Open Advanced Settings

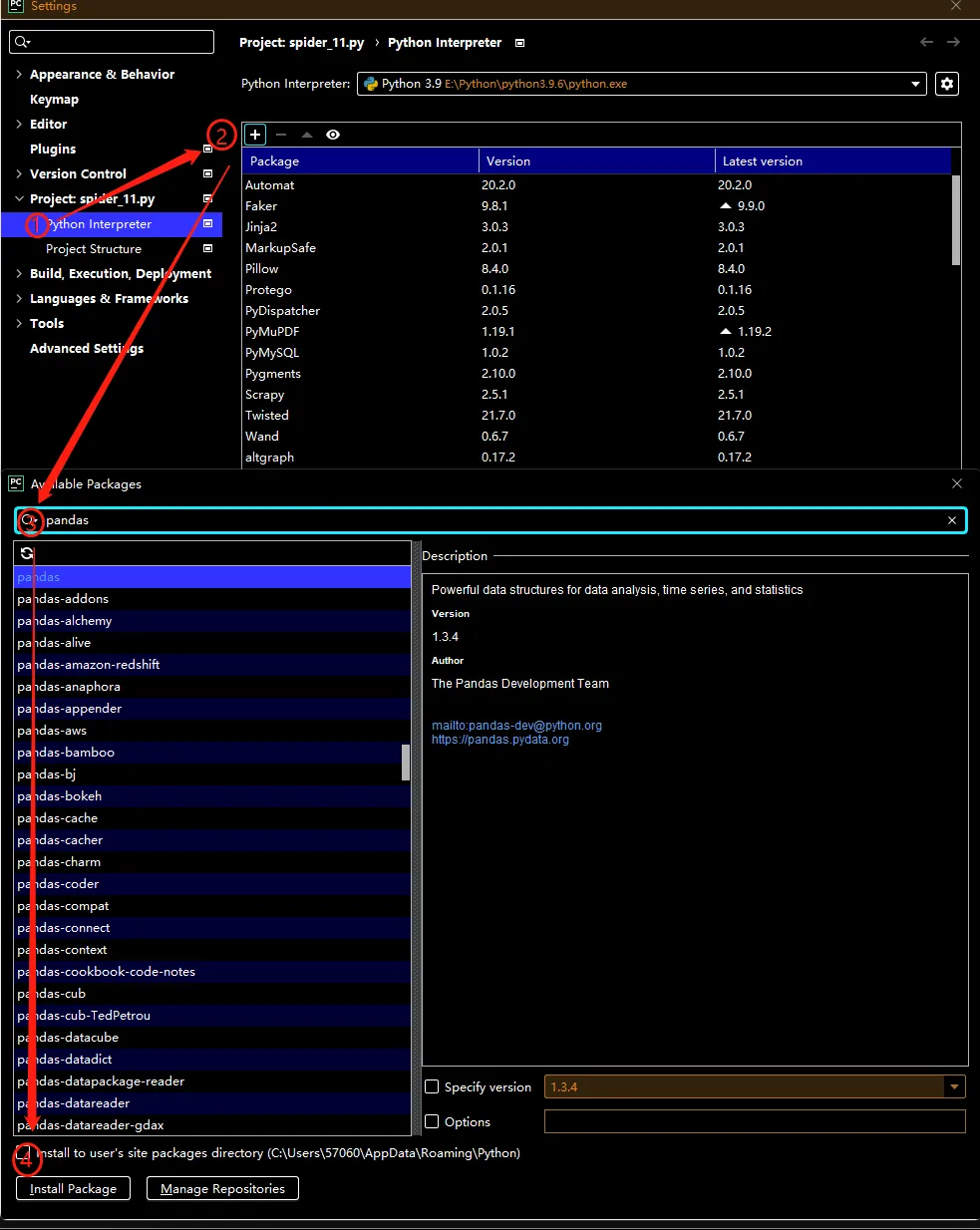87,348
